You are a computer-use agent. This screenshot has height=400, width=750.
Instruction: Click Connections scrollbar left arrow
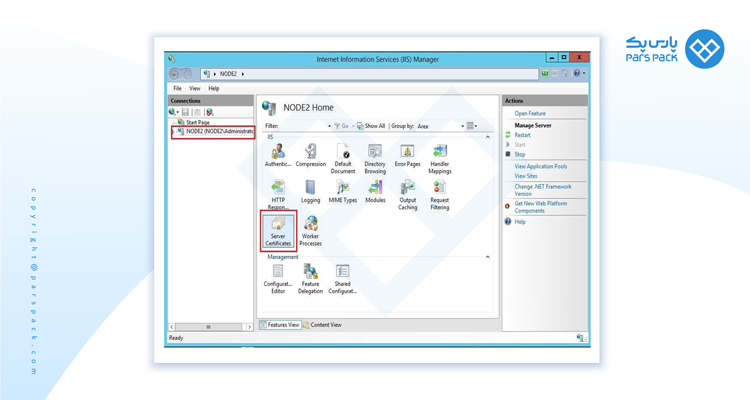(172, 327)
